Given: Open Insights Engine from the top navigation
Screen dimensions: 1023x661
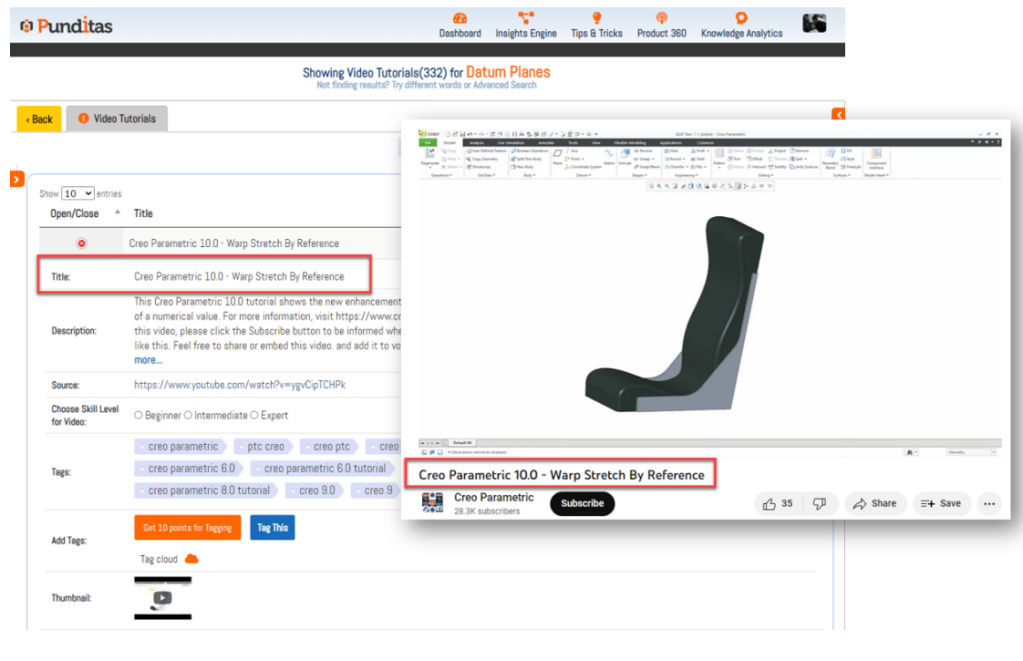Looking at the screenshot, I should pyautogui.click(x=526, y=18).
